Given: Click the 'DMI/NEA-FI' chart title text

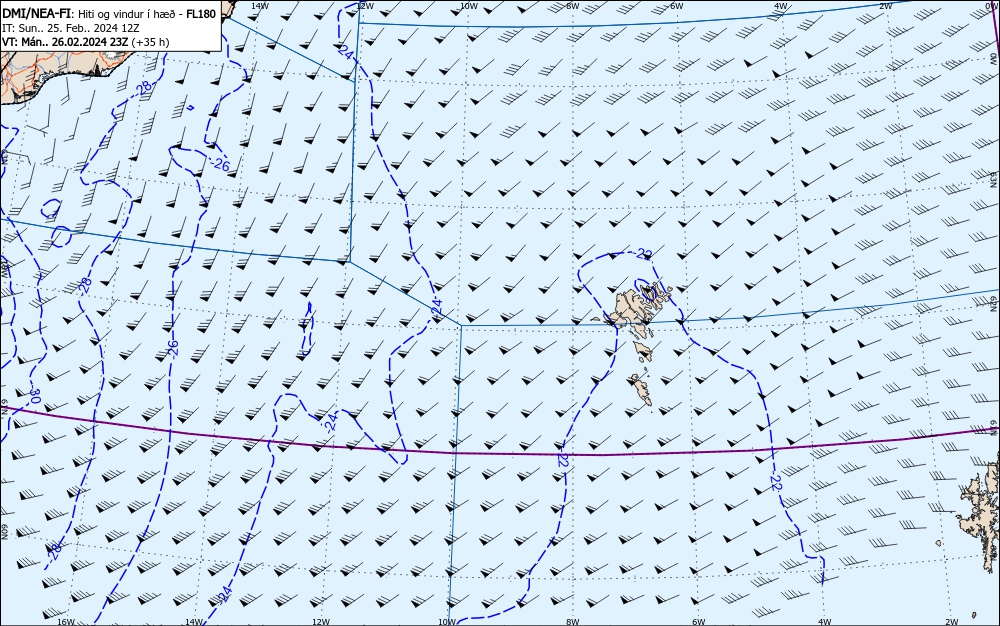Looking at the screenshot, I should tap(37, 13).
